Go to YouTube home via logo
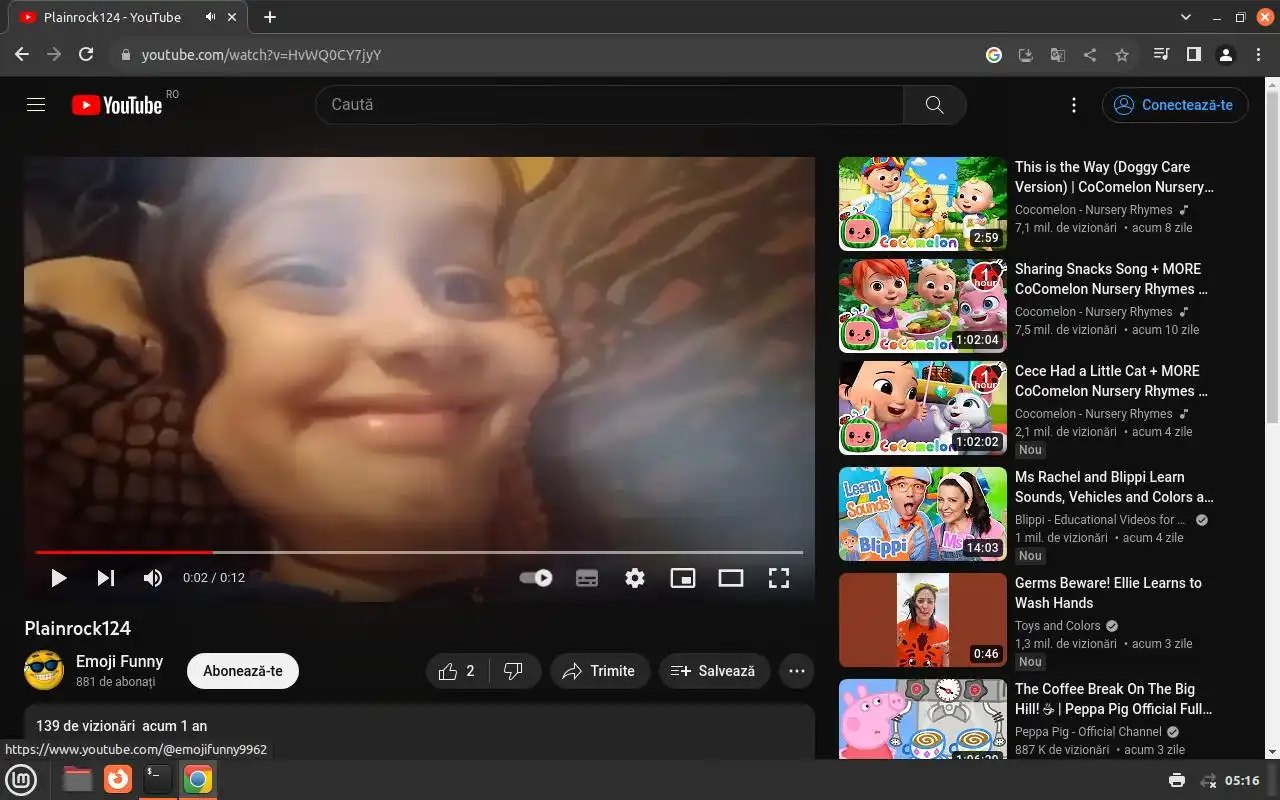The width and height of the screenshot is (1280, 800). [x=117, y=105]
